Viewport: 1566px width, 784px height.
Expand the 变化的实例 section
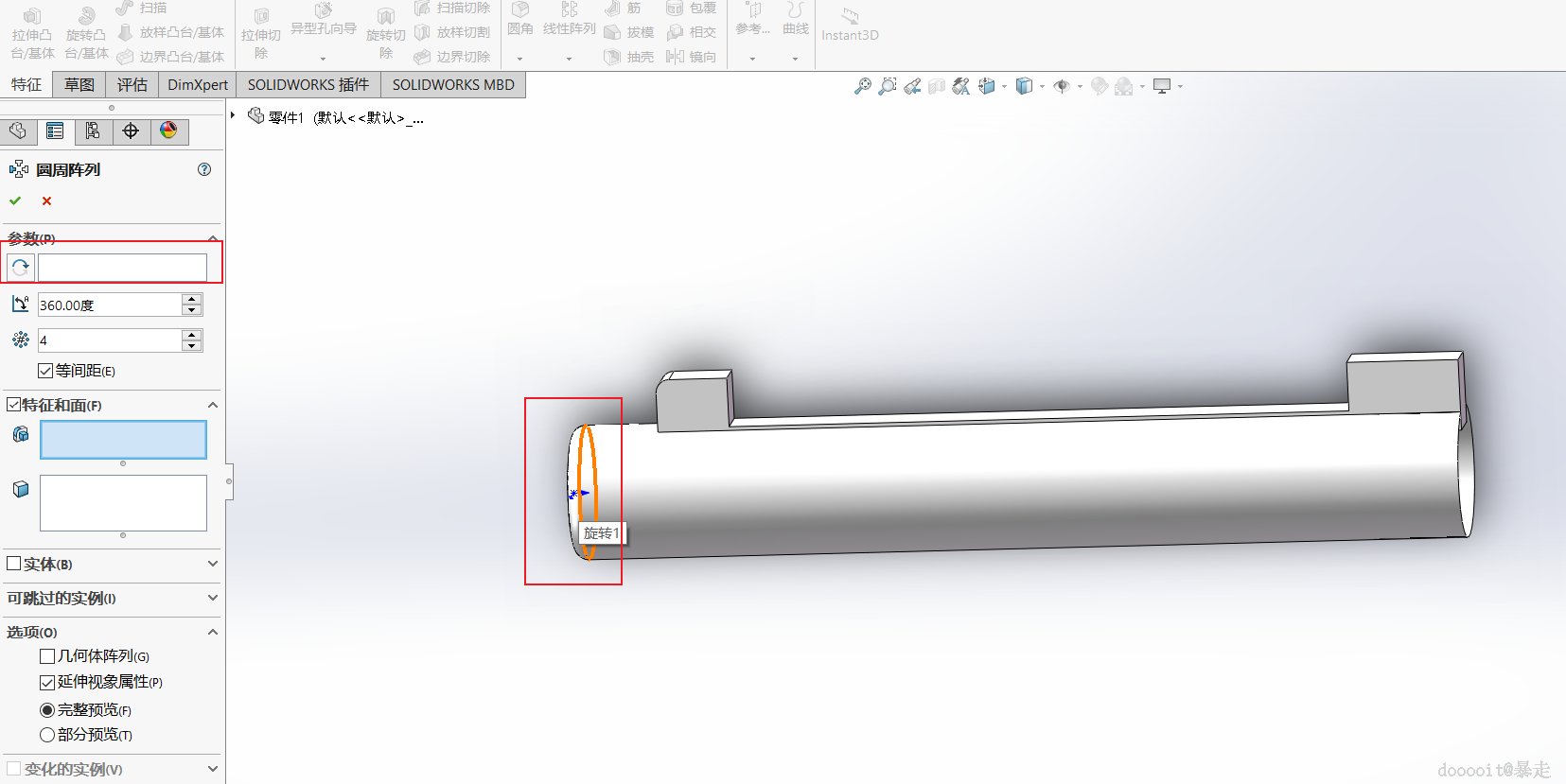coord(213,769)
